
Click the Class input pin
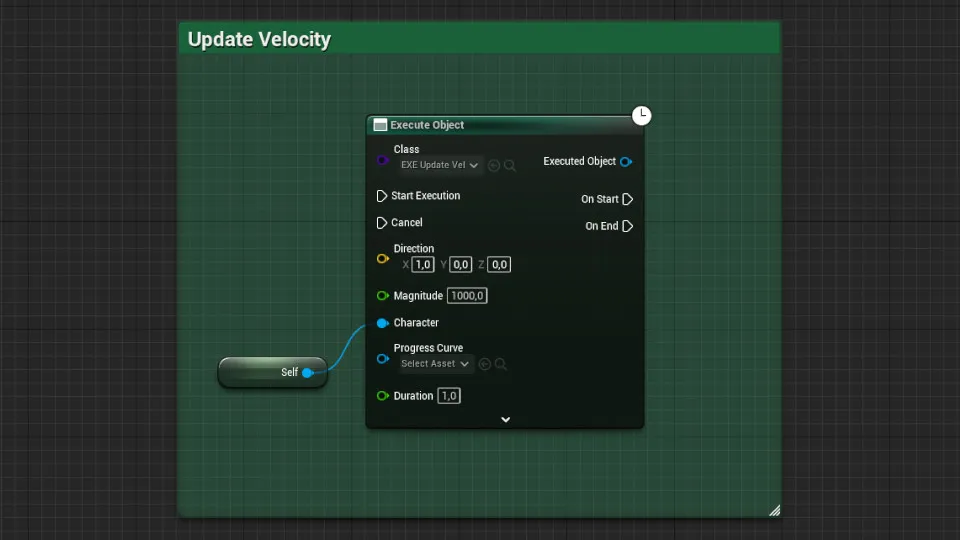point(383,160)
